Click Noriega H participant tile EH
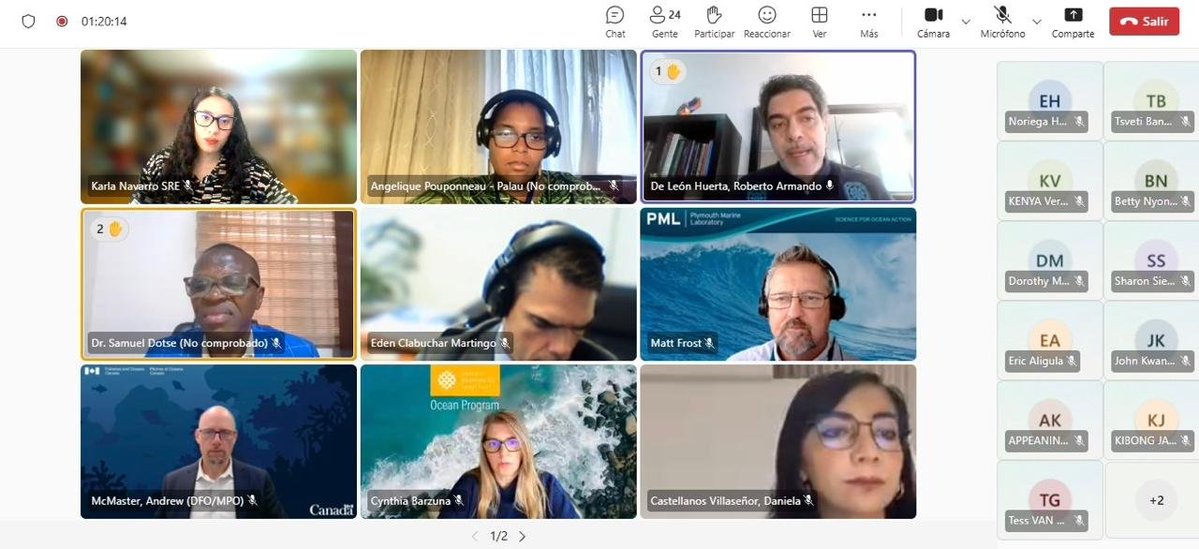The image size is (1199, 549). click(1050, 100)
